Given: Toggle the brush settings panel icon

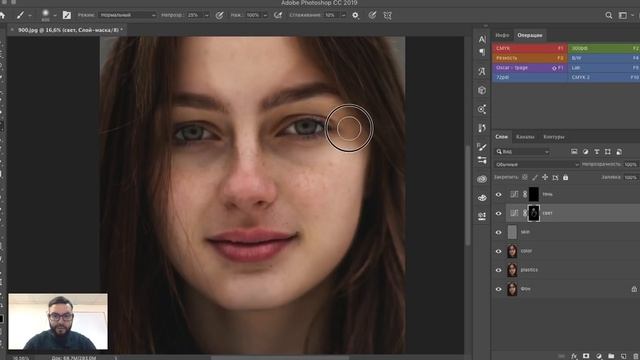Looking at the screenshot, I should [x=67, y=15].
